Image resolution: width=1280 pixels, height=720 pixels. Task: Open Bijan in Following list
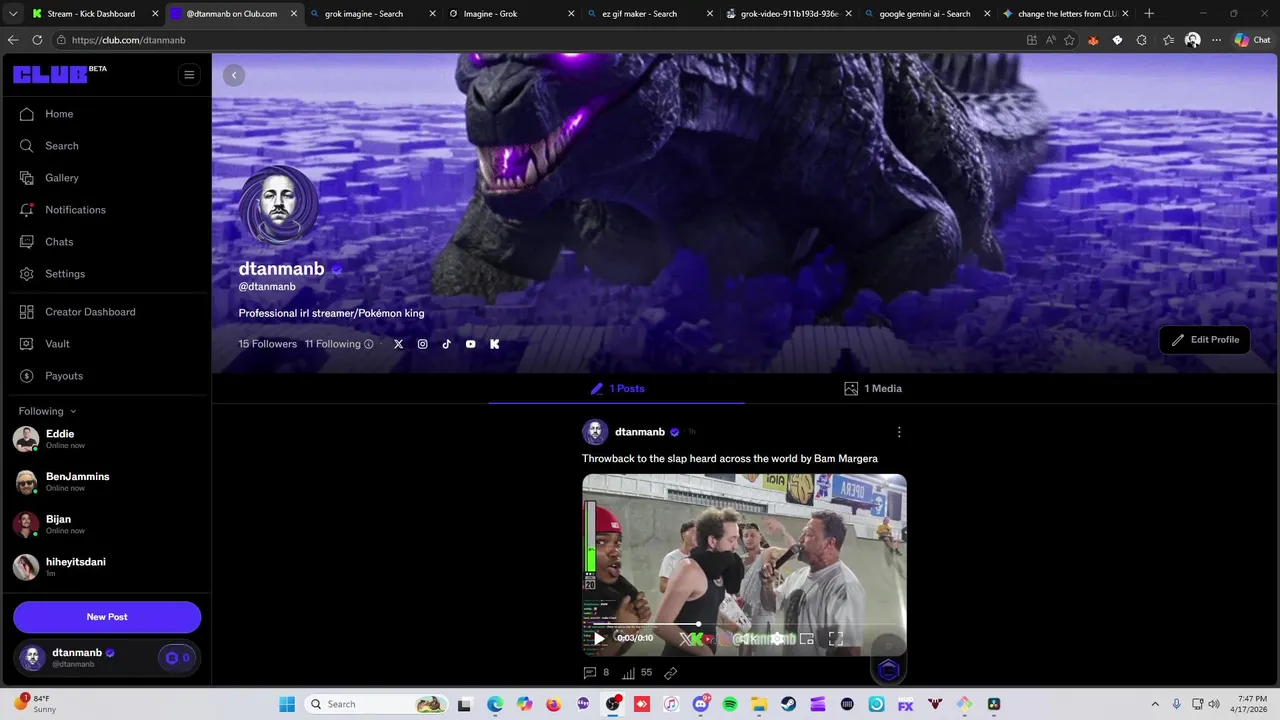pos(106,524)
